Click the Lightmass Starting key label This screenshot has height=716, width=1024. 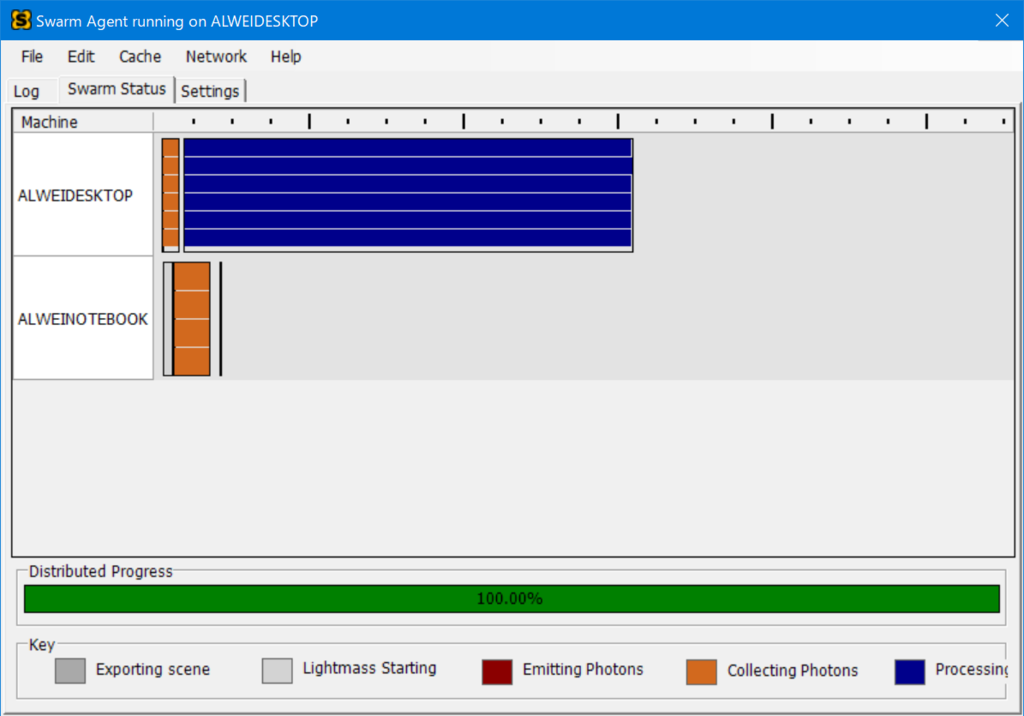pos(370,668)
